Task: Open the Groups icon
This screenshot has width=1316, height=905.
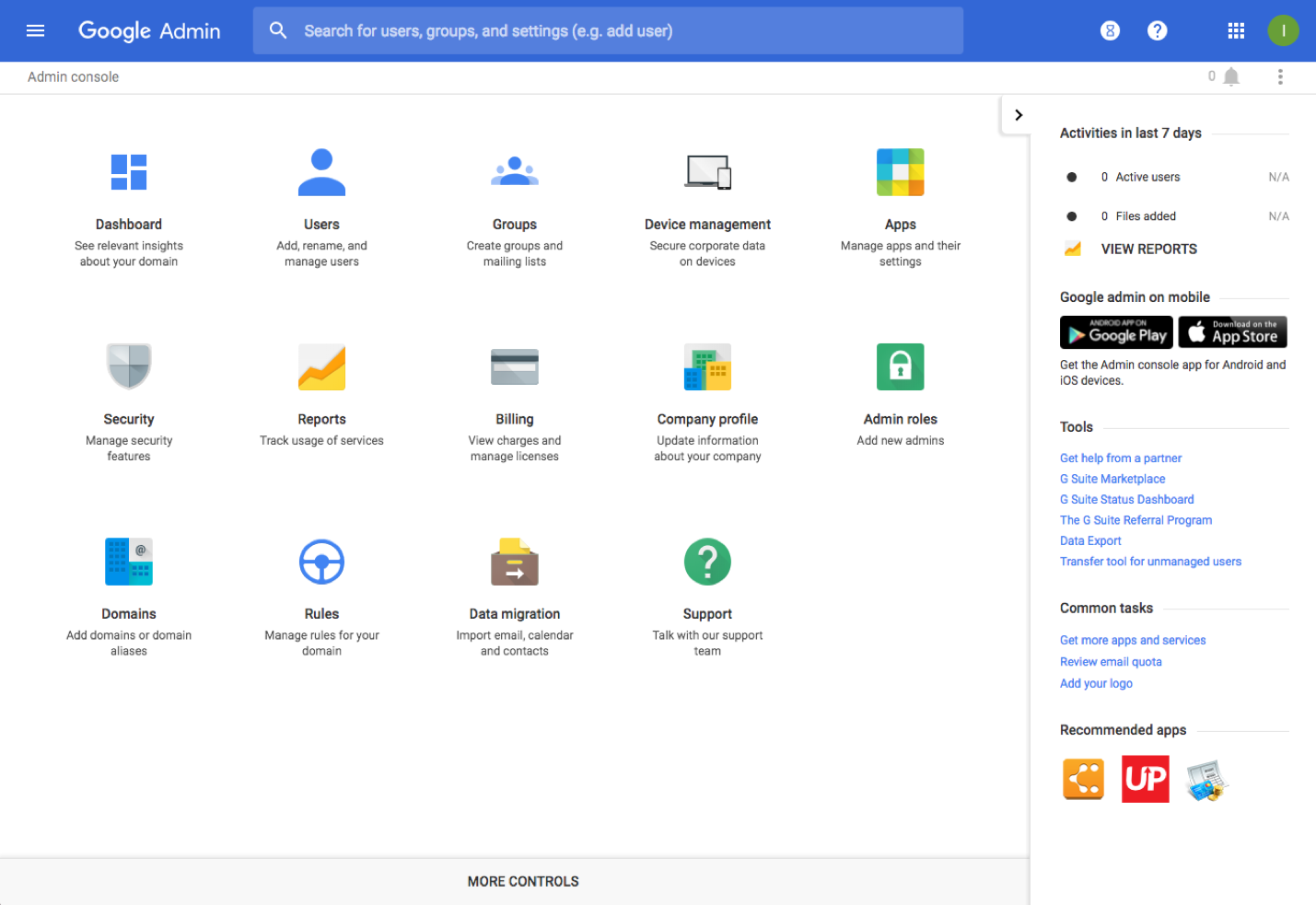Action: 515,172
